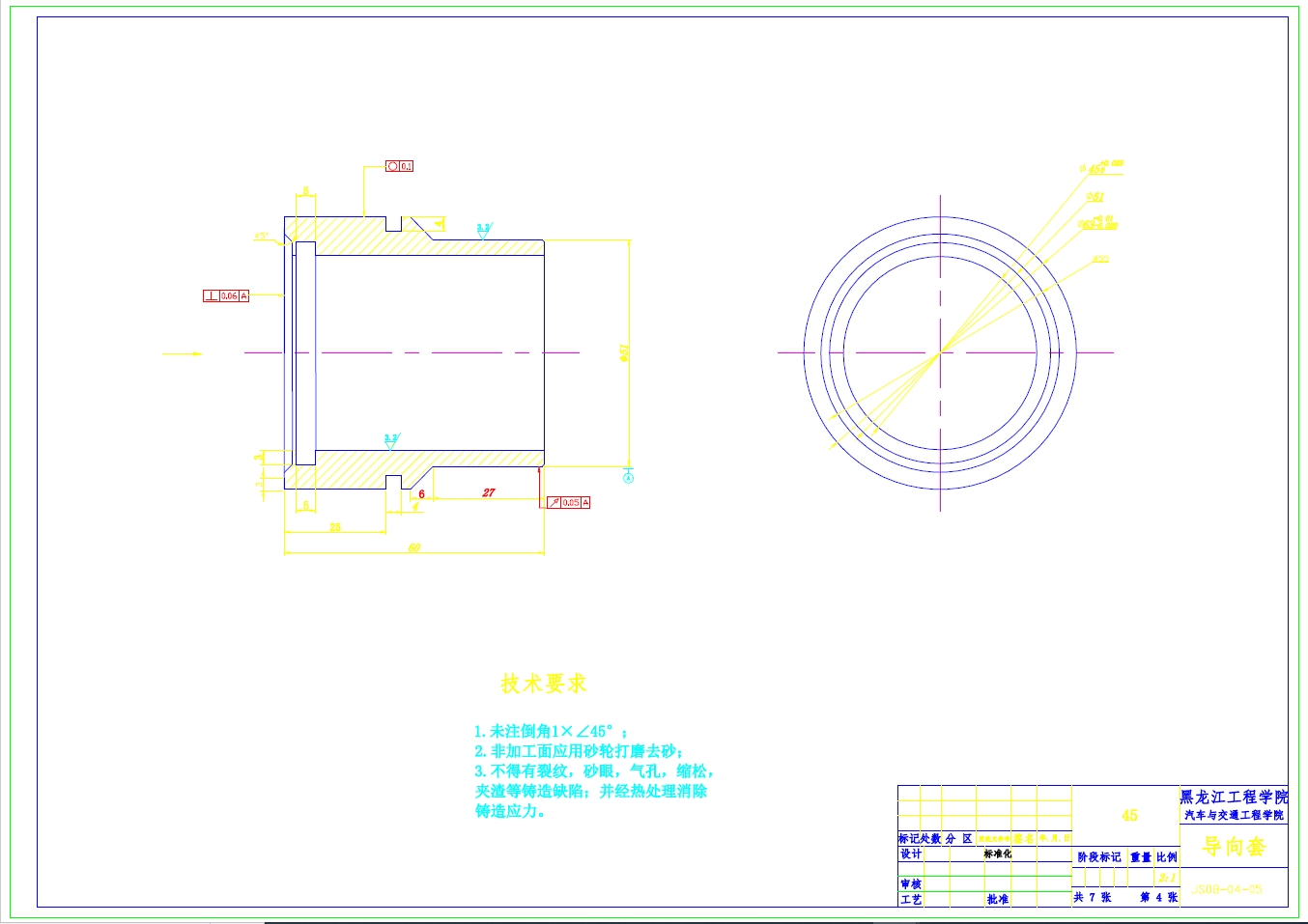1308x924 pixels.
Task: Click the red dimension '27'
Action: click(x=489, y=492)
